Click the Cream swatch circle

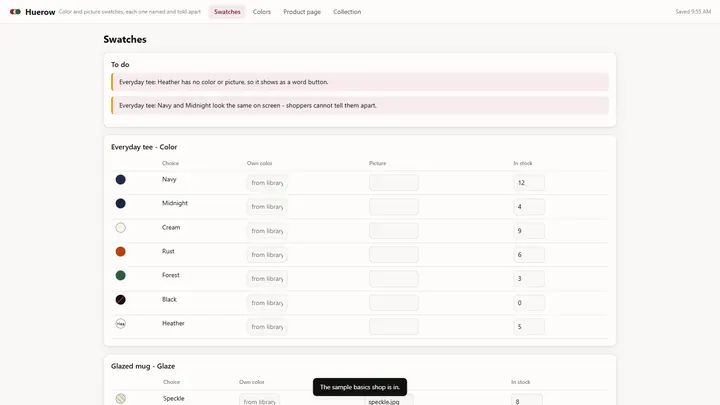point(120,228)
